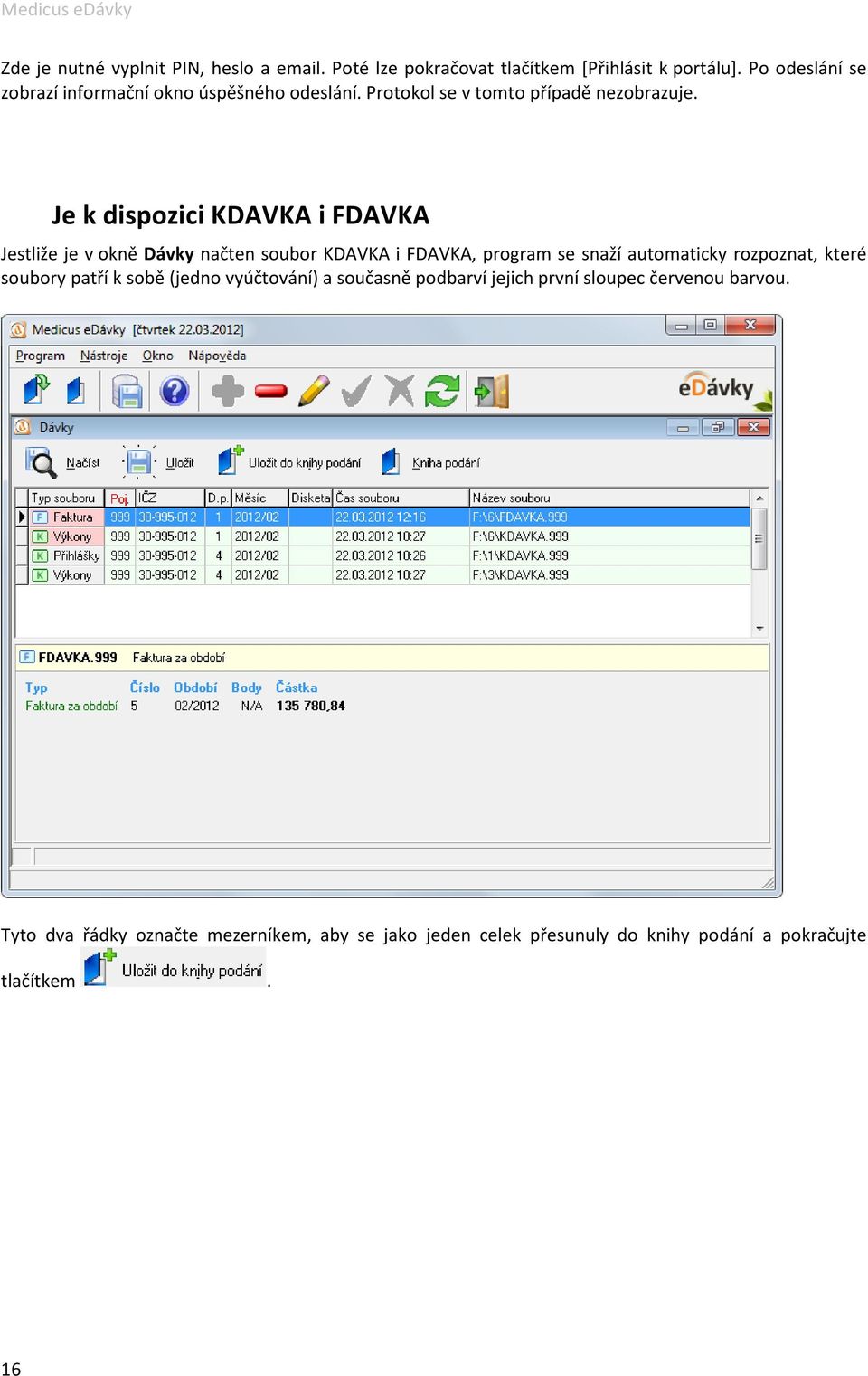Click the Částka heading in the detail pane
Viewport: 868px width, 1376px height.
coord(297,688)
